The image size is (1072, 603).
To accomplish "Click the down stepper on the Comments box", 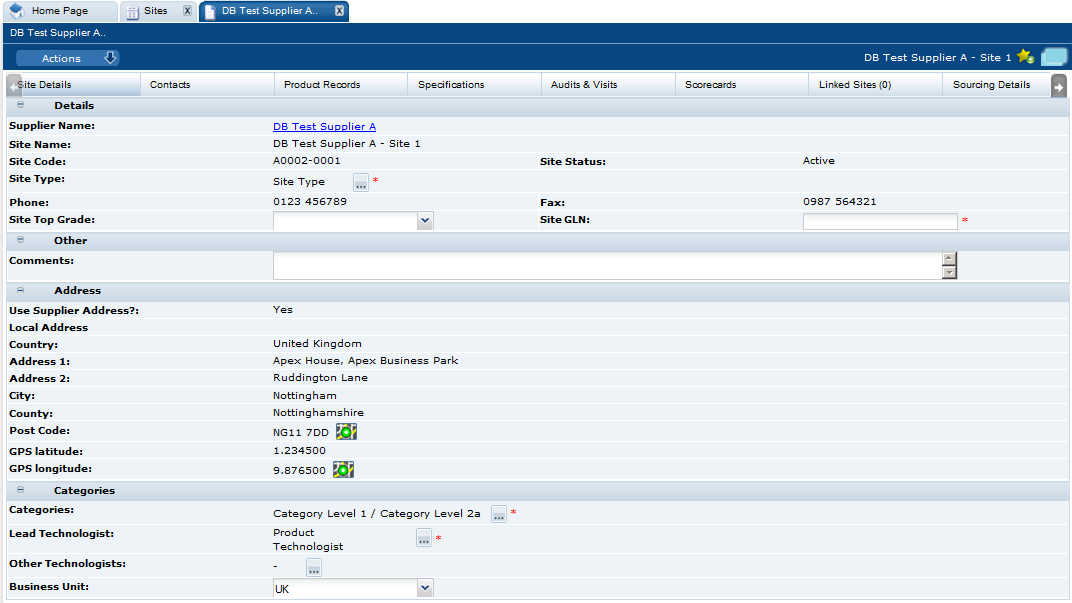I will coord(948,272).
